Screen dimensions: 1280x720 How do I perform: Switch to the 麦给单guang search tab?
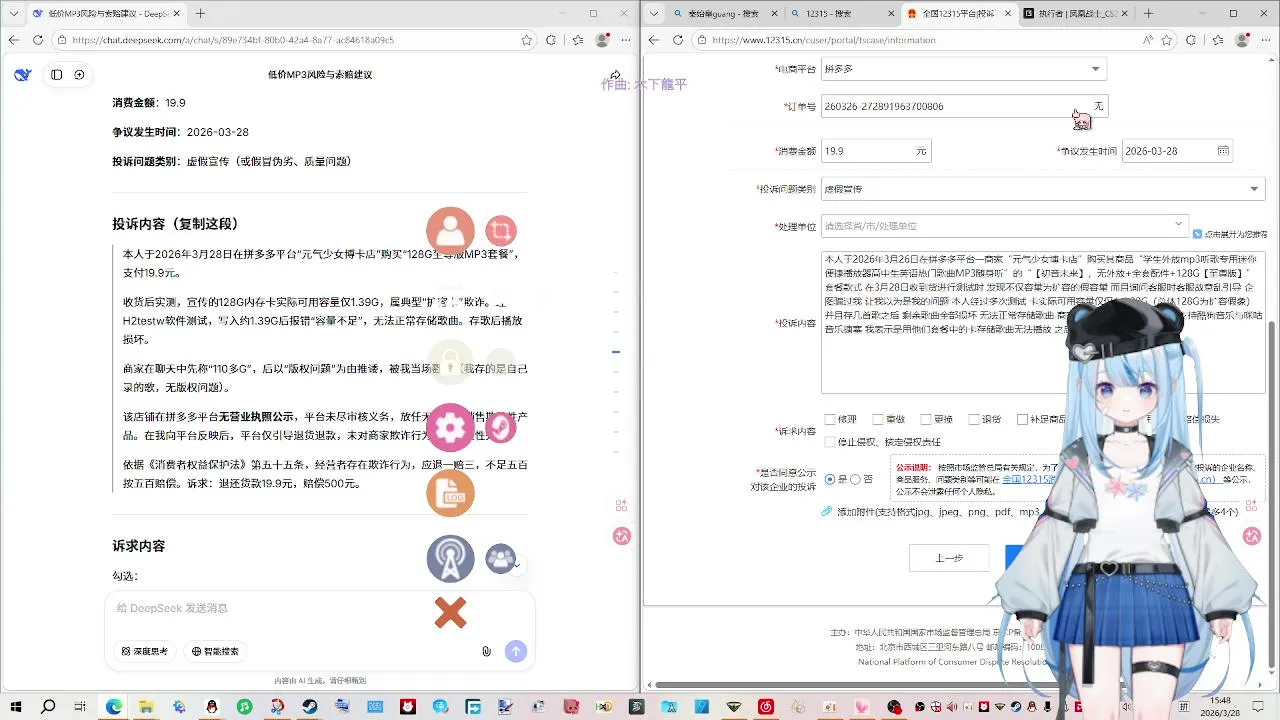click(724, 13)
